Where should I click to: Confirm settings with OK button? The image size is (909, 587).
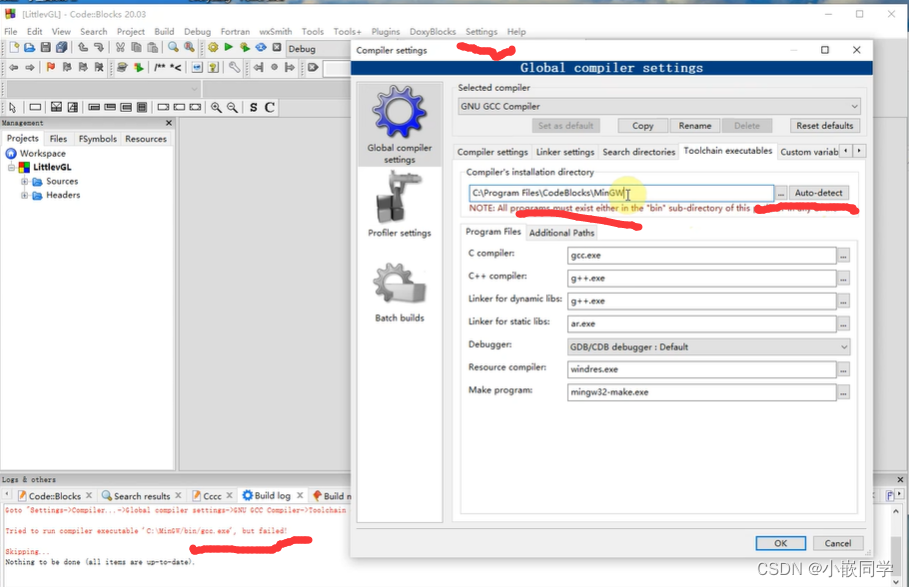click(780, 543)
